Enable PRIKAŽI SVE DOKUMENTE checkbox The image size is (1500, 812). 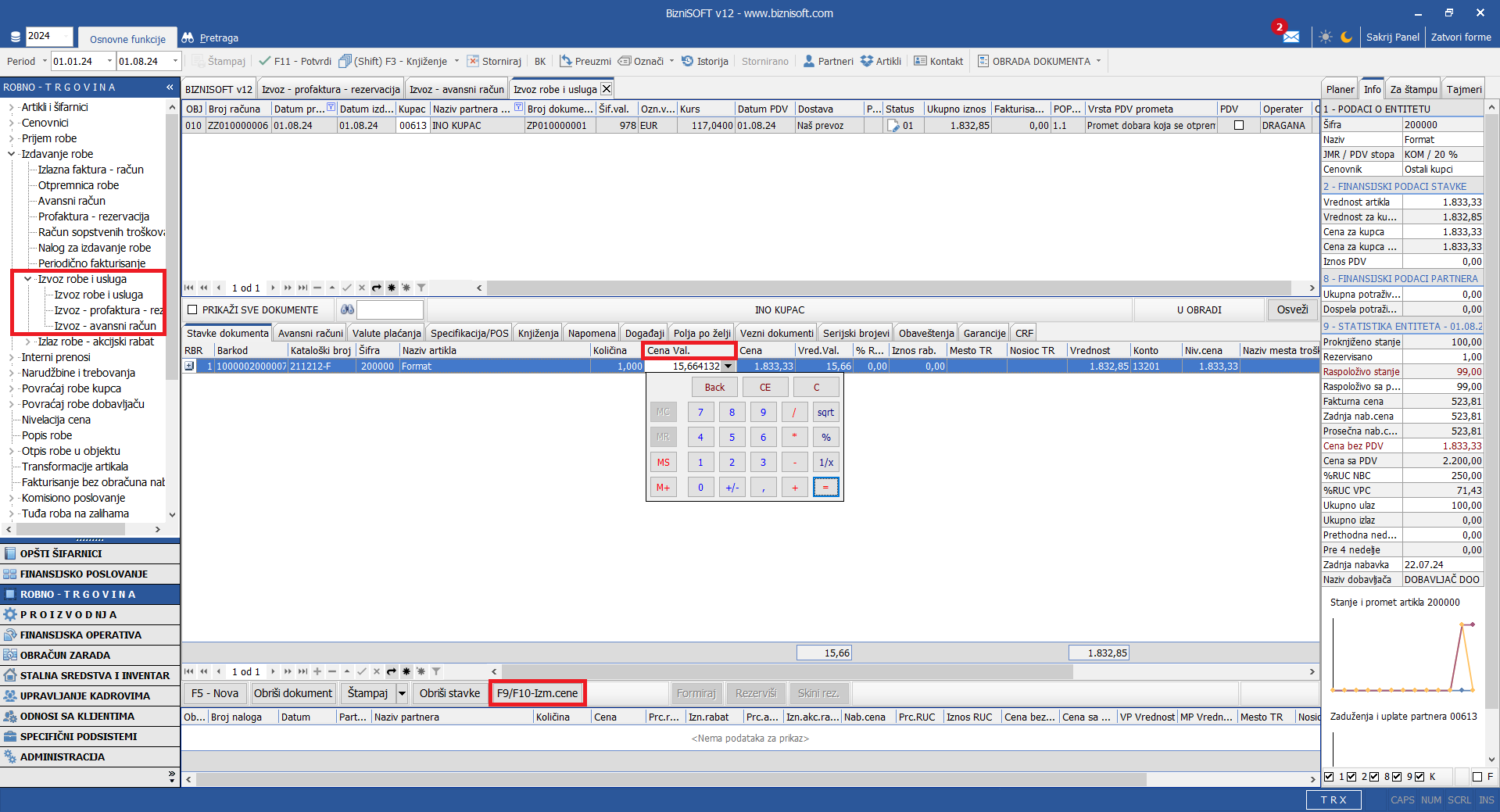tap(192, 309)
